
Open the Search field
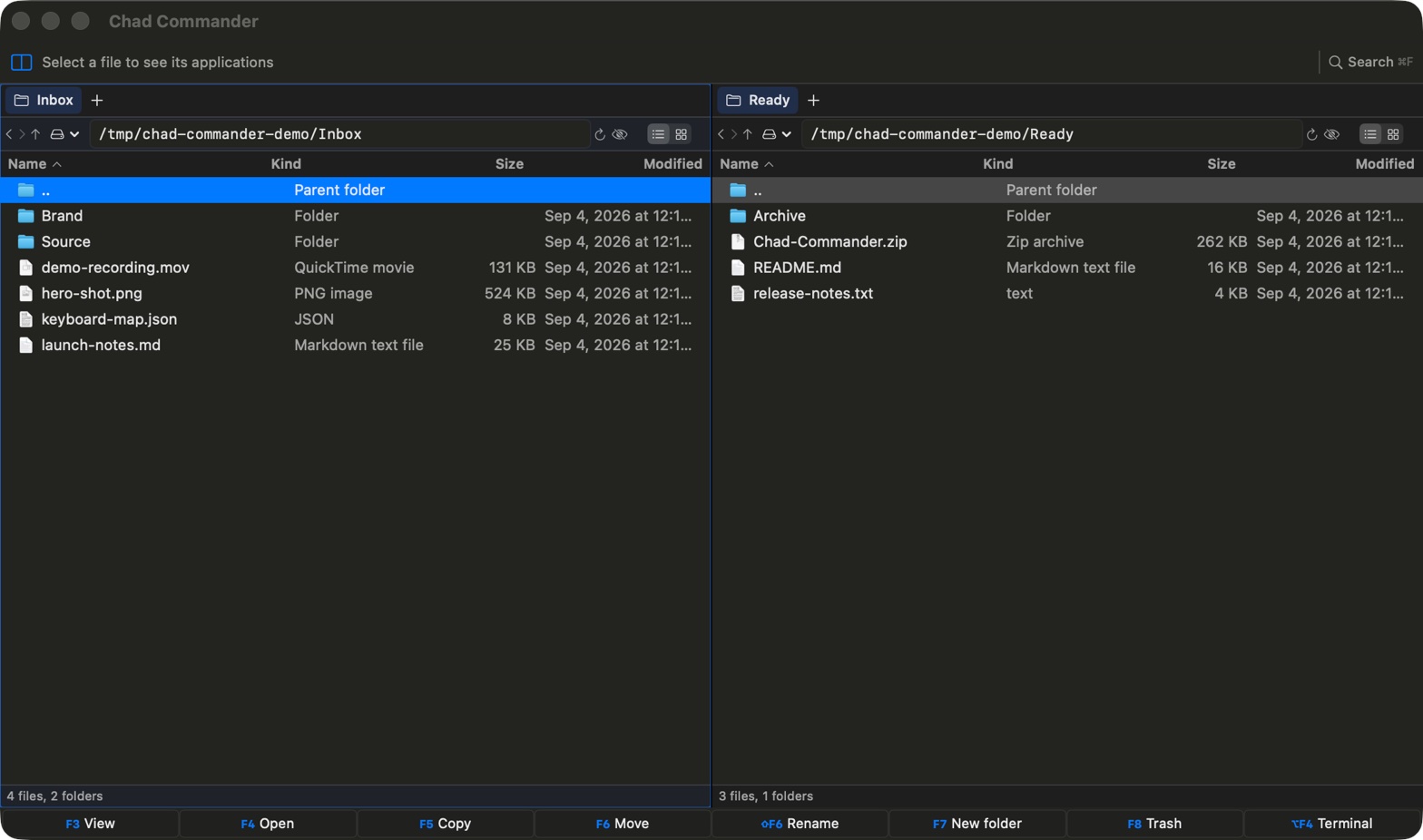click(x=1370, y=63)
